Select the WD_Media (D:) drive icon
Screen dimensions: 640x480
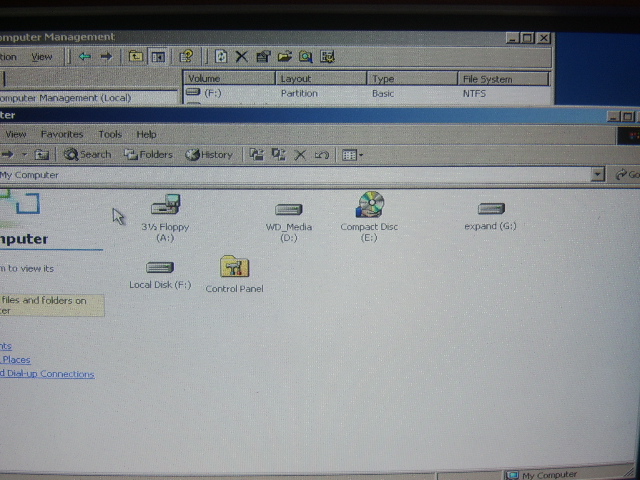(x=288, y=209)
